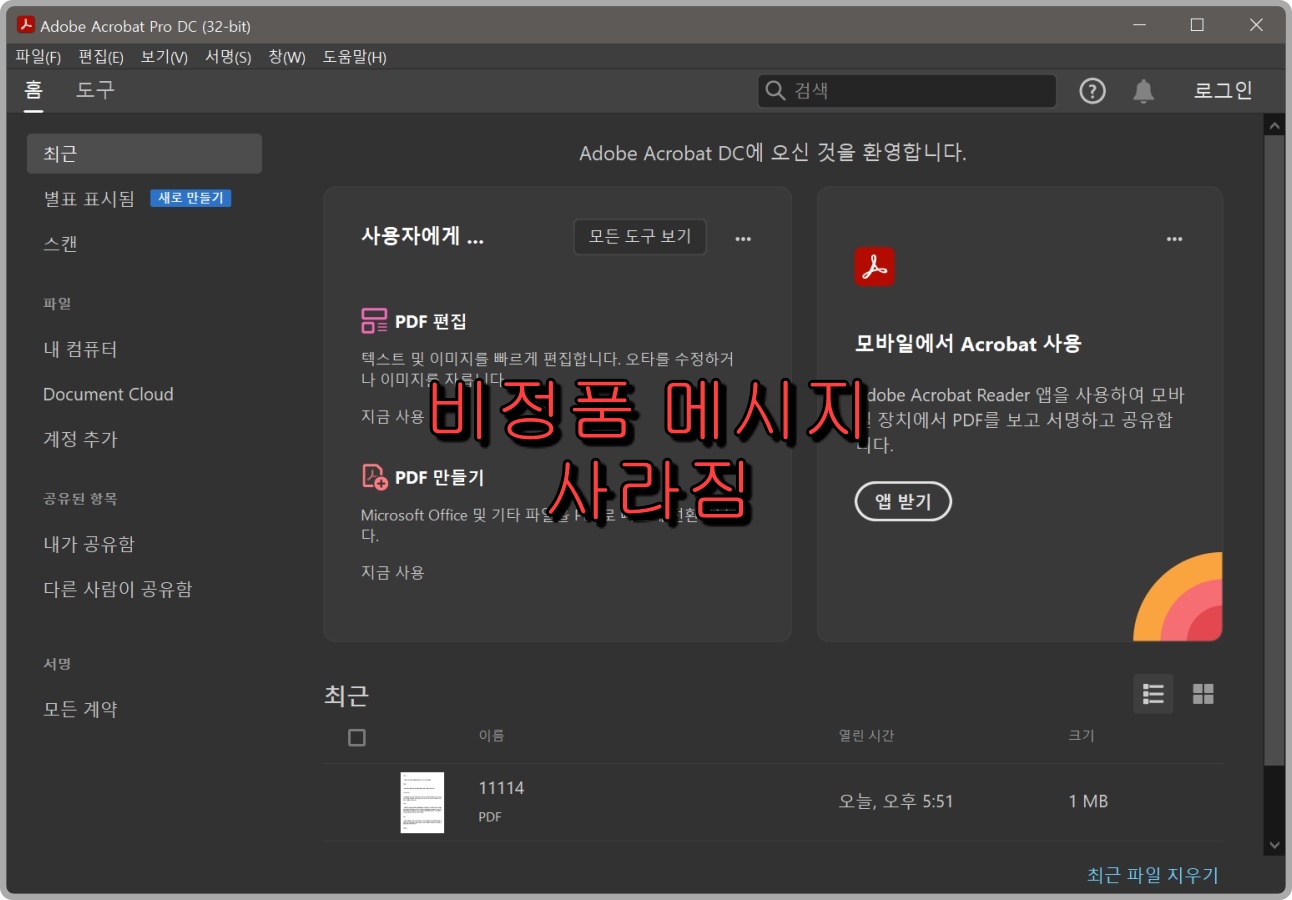Switch to grid thumbnail view

point(1203,694)
